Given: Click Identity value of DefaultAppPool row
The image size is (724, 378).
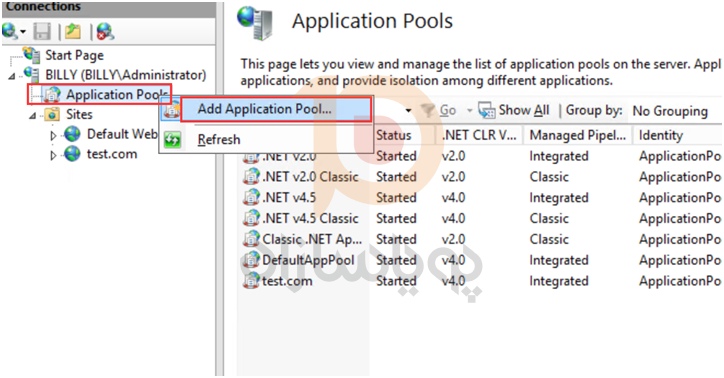Looking at the screenshot, I should 680,260.
